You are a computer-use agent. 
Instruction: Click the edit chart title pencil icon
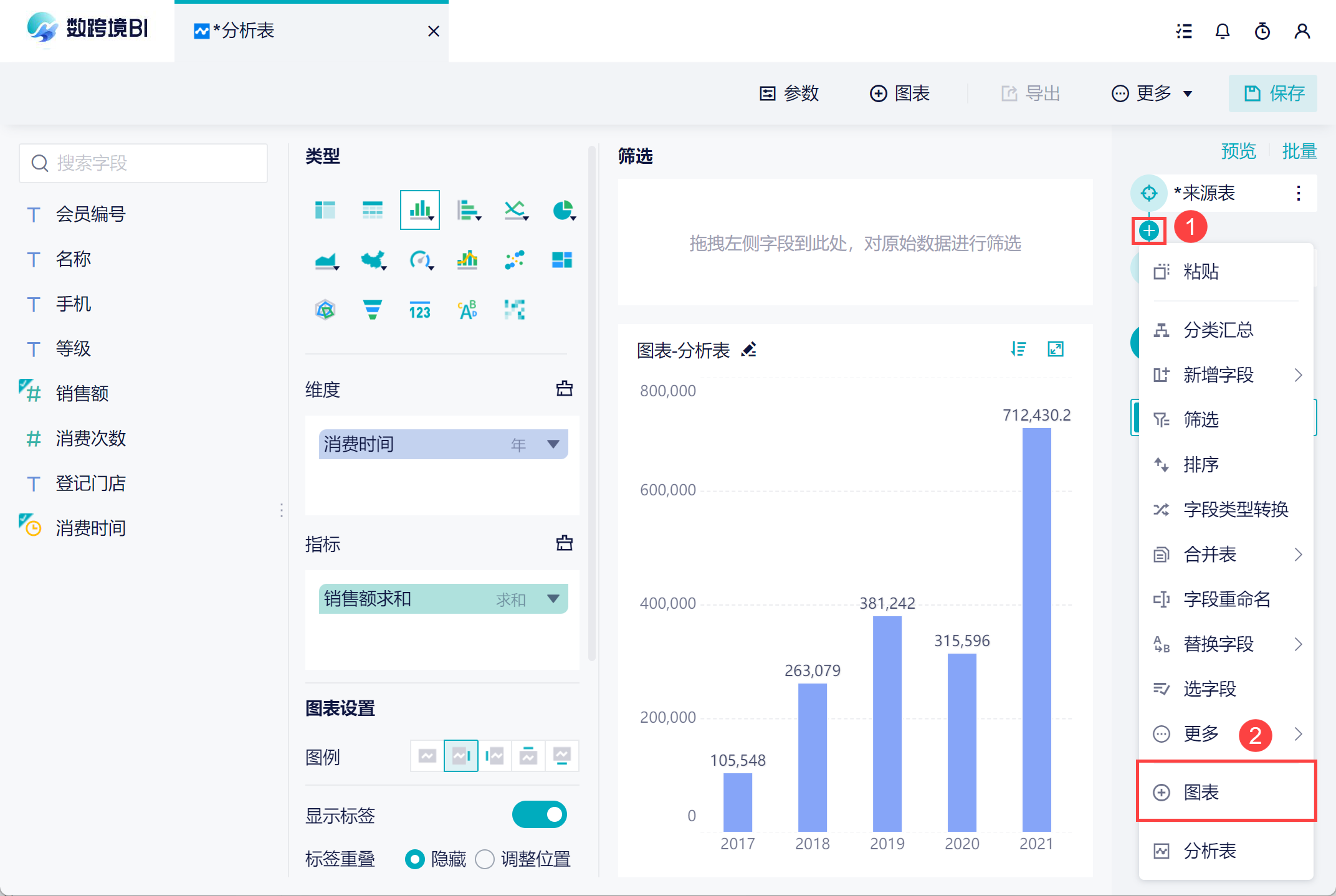click(x=749, y=350)
